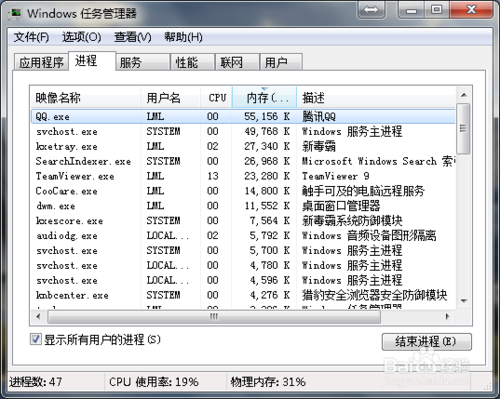The height and width of the screenshot is (399, 500).
Task: Click the horizontal scroll right arrow
Action: [448, 316]
